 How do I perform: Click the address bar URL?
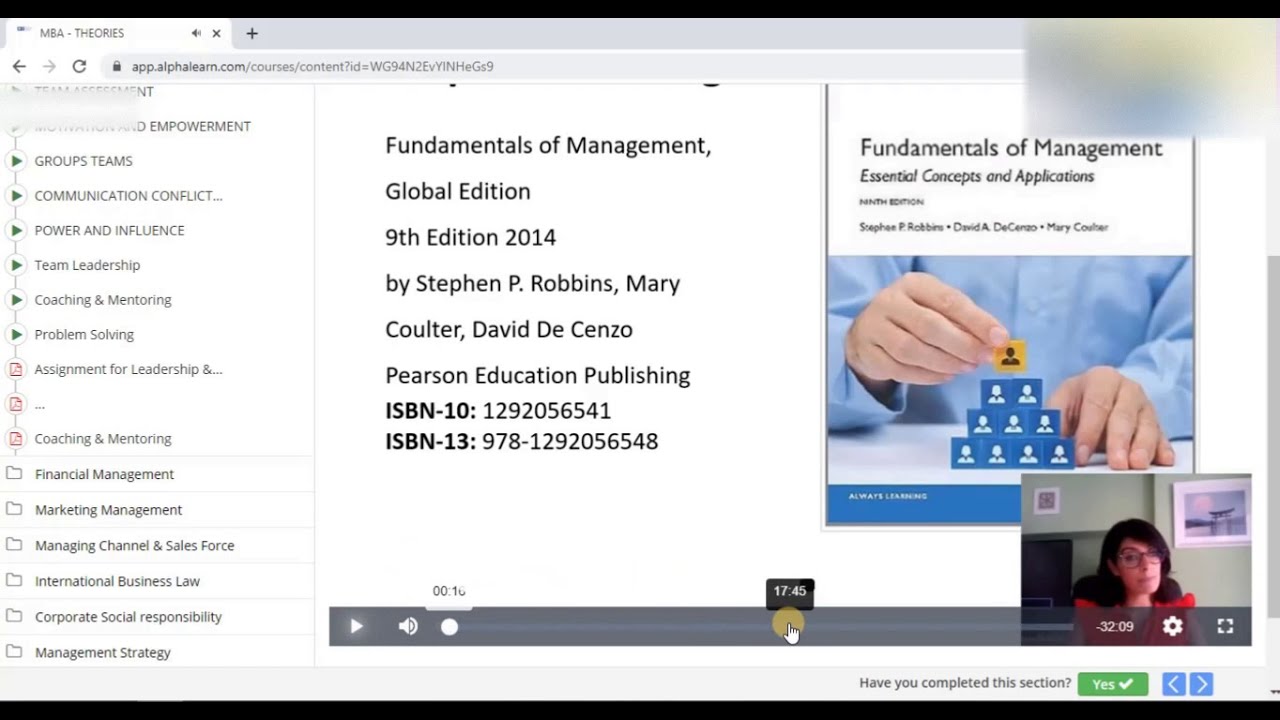tap(312, 66)
